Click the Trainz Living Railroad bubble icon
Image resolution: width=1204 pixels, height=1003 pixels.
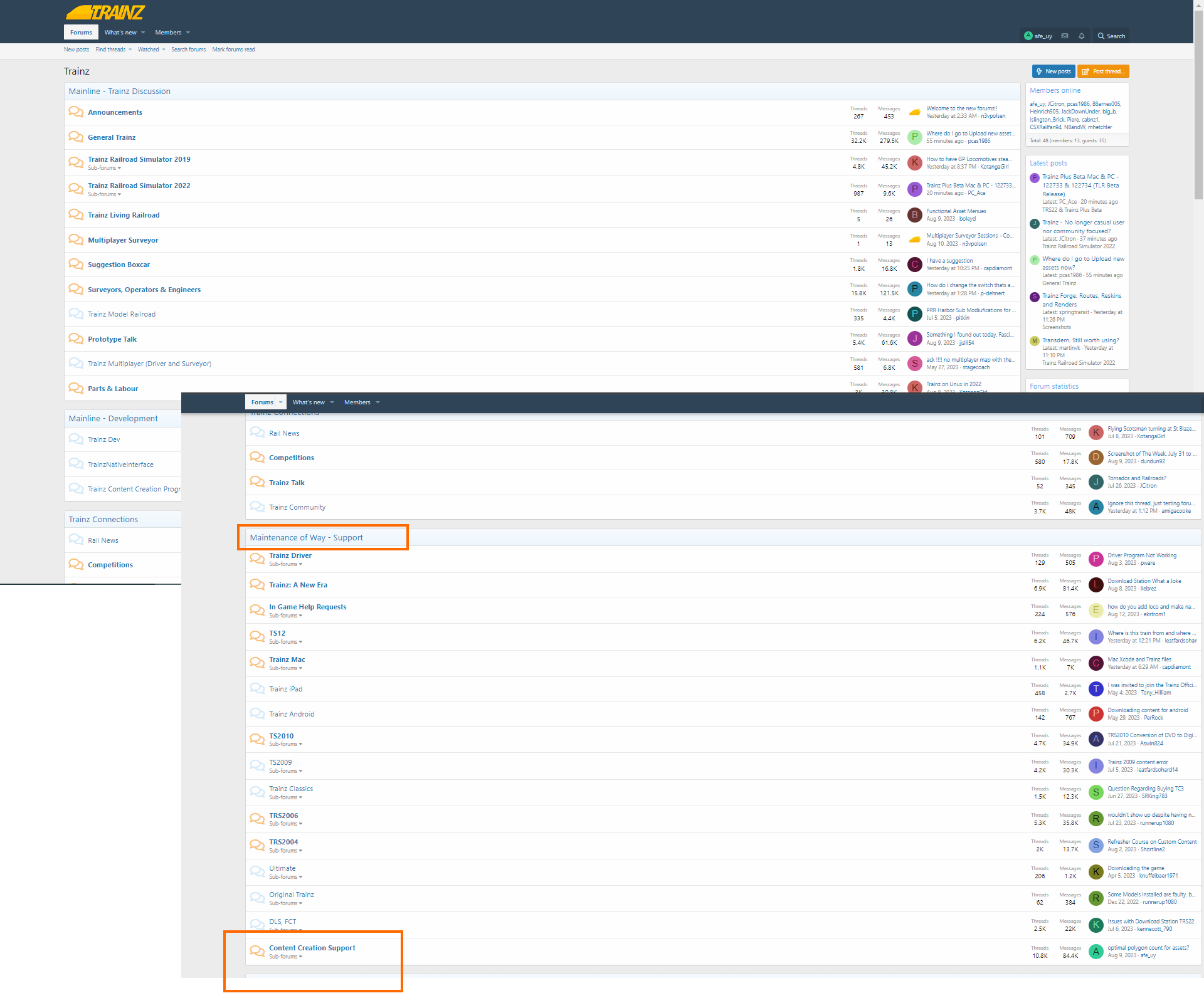tap(76, 215)
